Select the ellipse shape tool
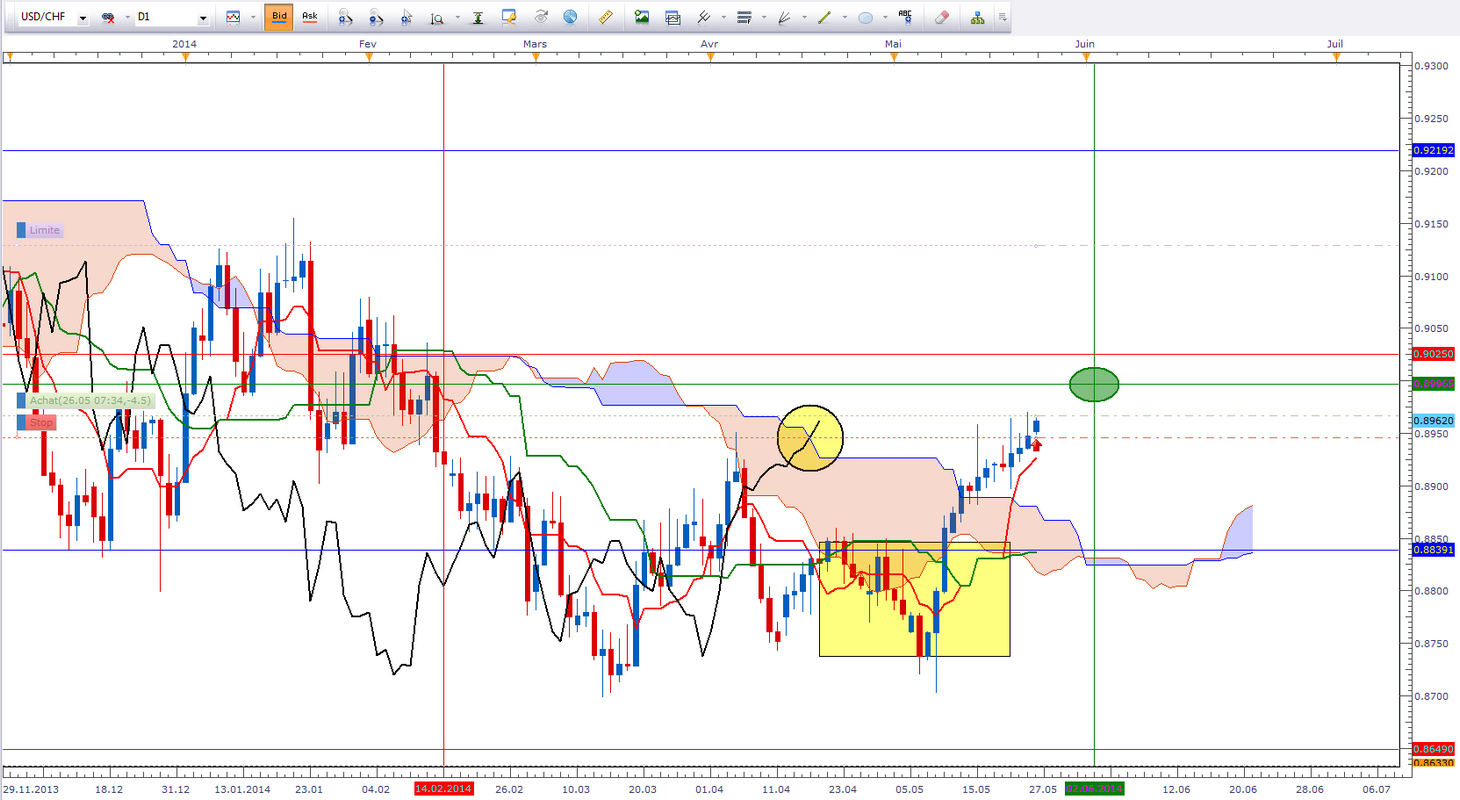 [x=866, y=17]
